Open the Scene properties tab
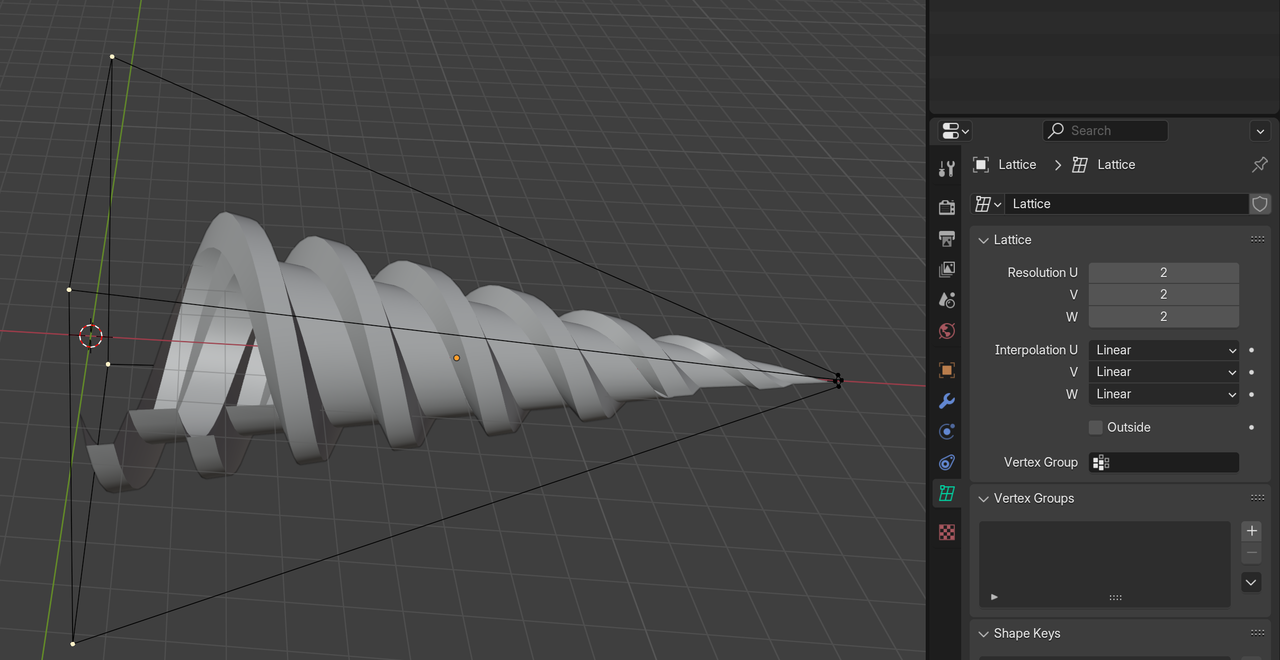The width and height of the screenshot is (1280, 660). (x=947, y=300)
